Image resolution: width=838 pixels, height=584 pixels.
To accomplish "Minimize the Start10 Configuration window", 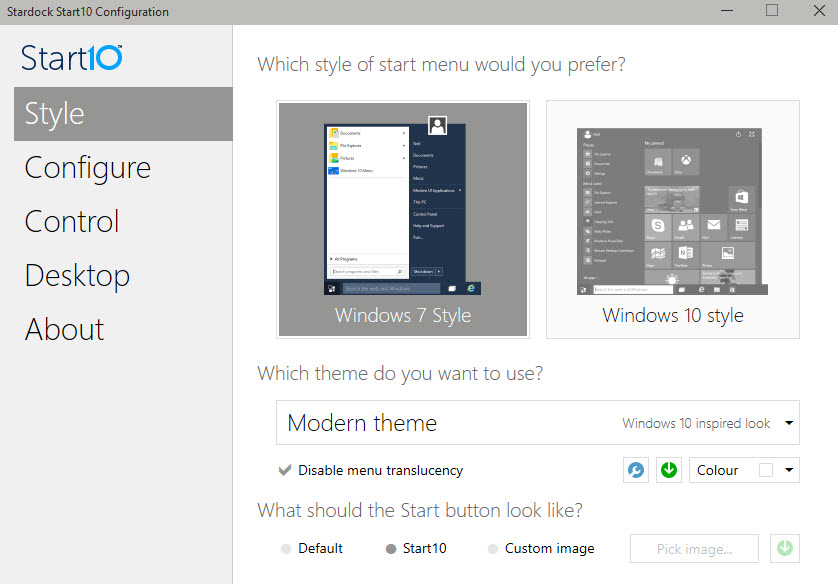I will [727, 11].
